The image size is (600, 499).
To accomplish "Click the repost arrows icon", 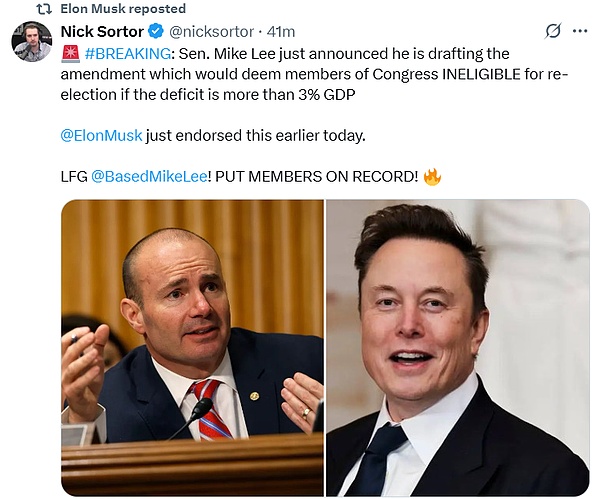I will pyautogui.click(x=44, y=9).
